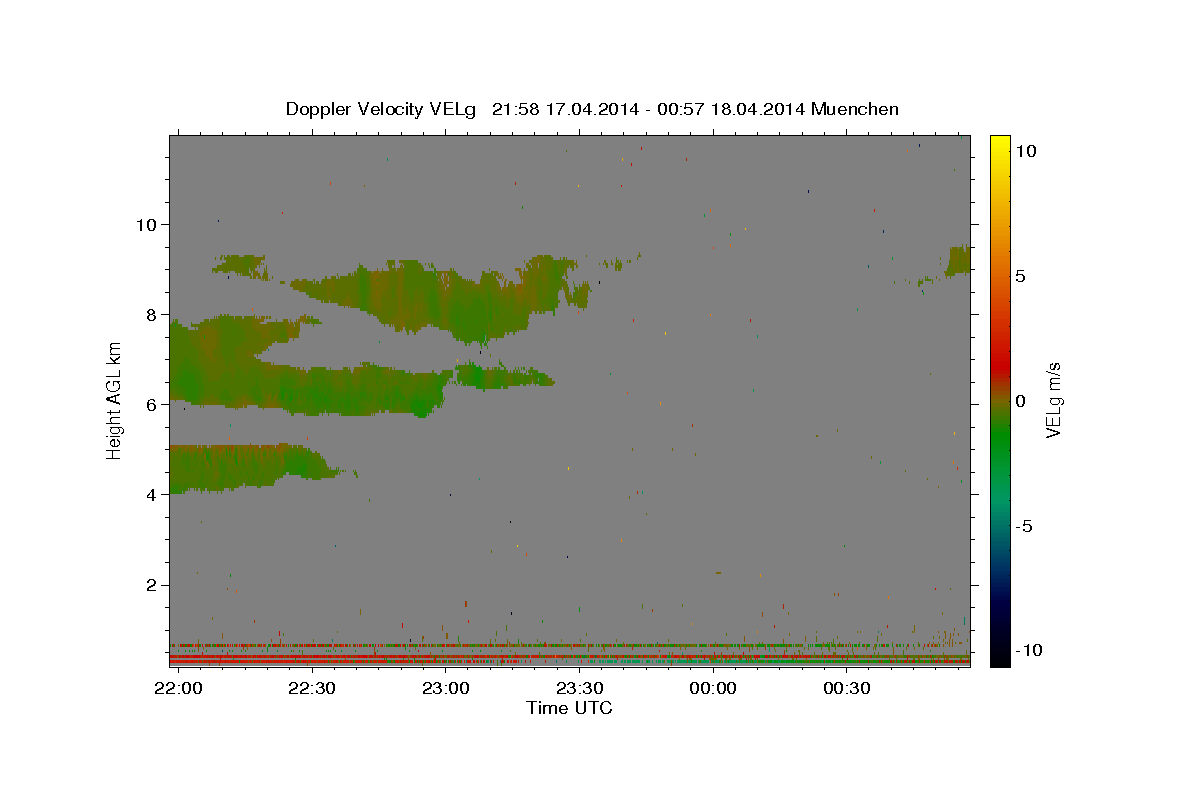The height and width of the screenshot is (800, 1200).
Task: Click the 23:00 time tick label
Action: [x=445, y=689]
